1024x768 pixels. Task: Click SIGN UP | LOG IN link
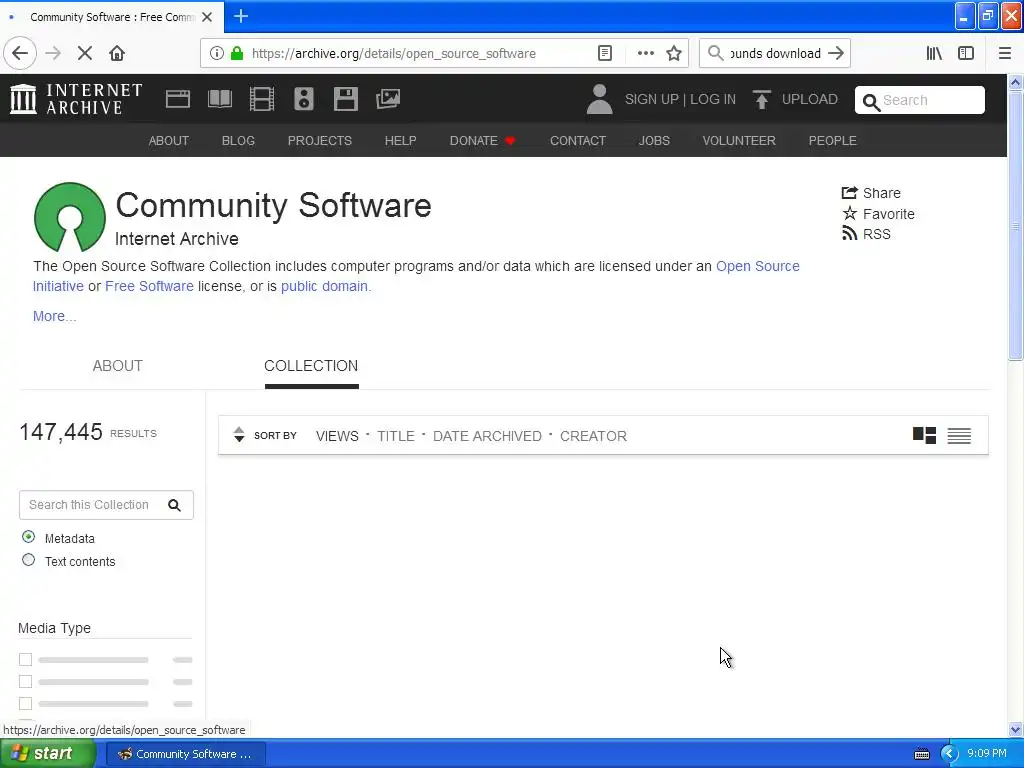click(680, 99)
